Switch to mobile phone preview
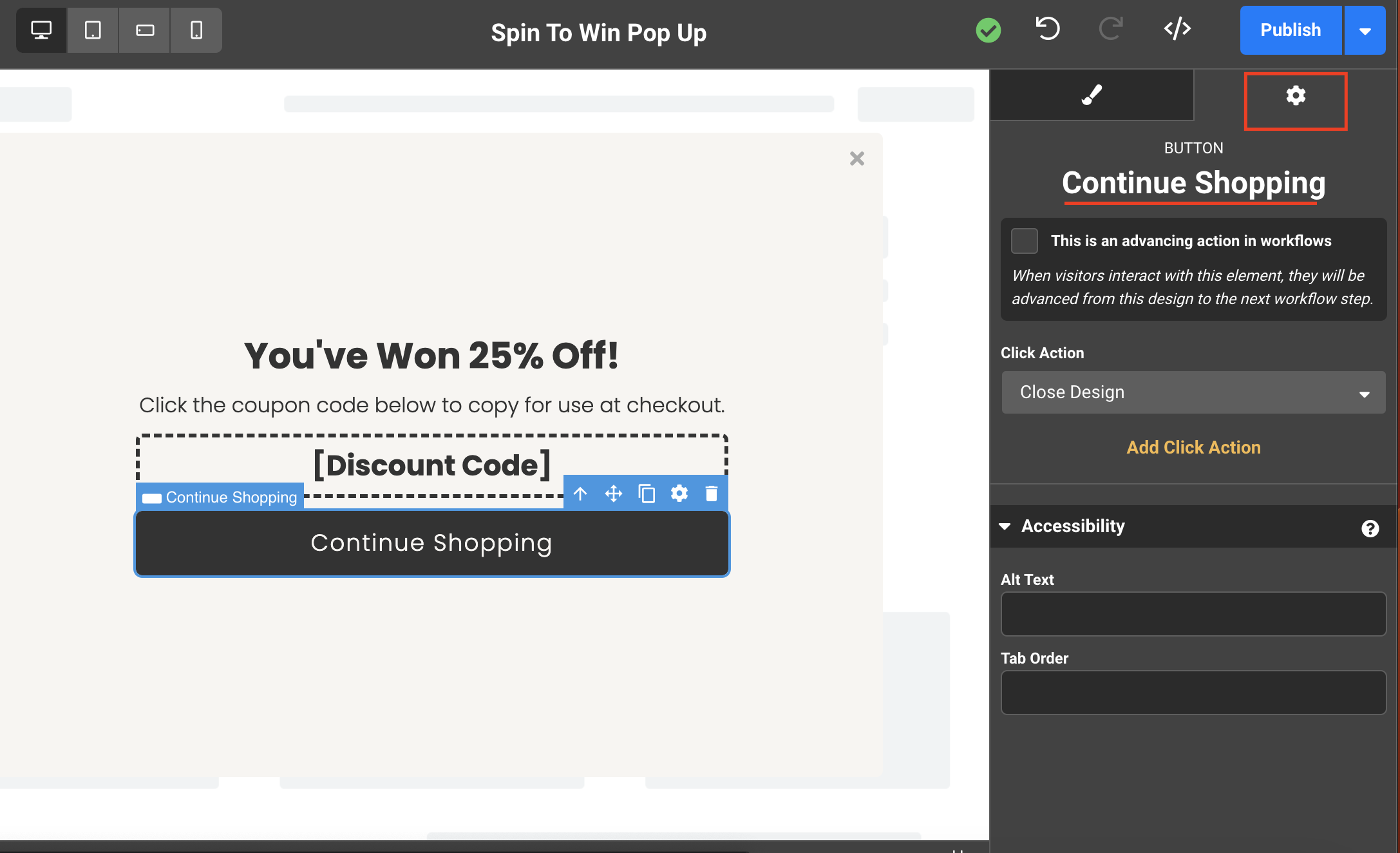This screenshot has height=853, width=1400. [x=196, y=30]
